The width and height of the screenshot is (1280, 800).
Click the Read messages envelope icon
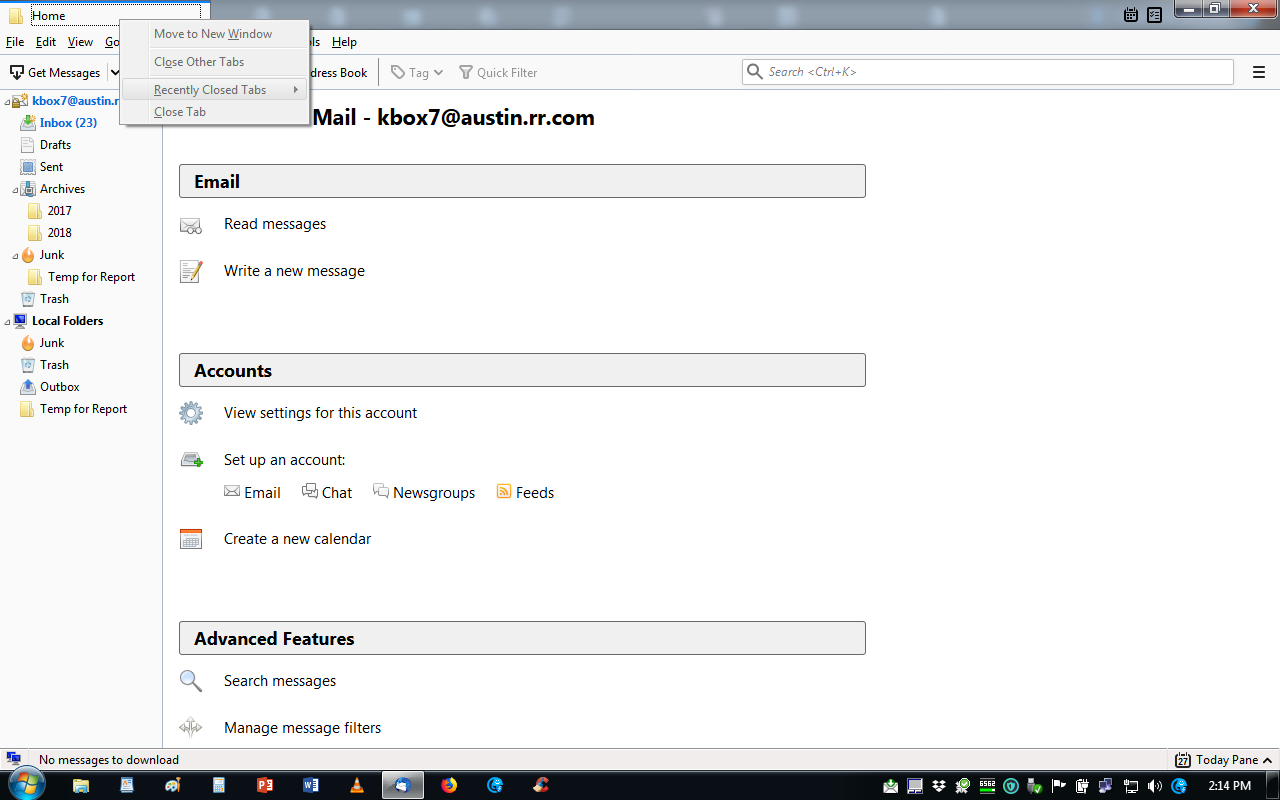pyautogui.click(x=191, y=225)
